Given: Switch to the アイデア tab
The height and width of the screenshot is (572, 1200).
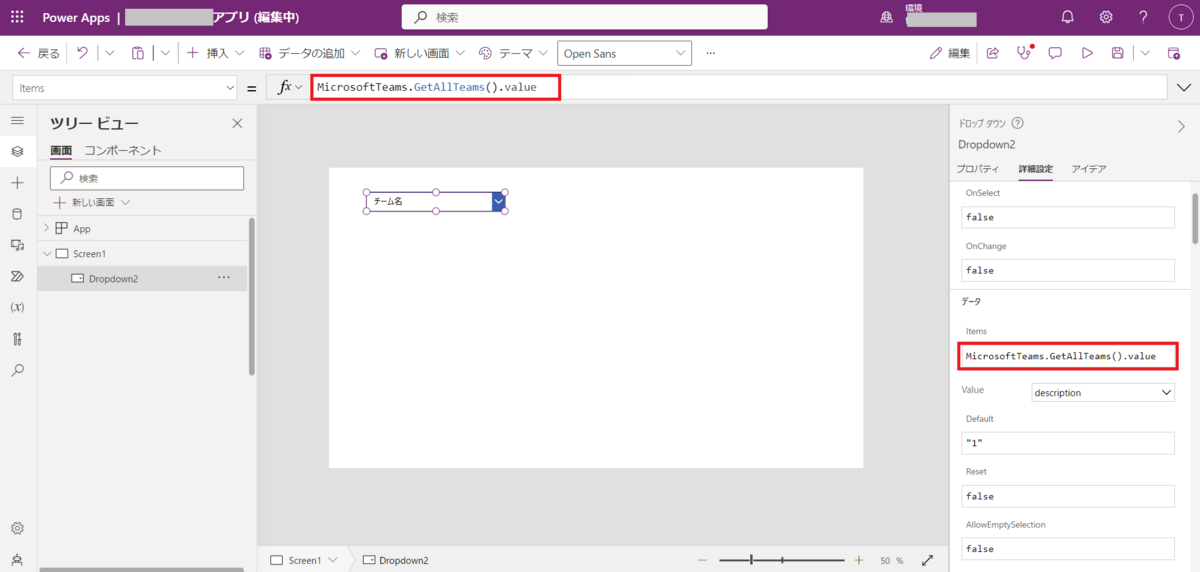Looking at the screenshot, I should pos(1089,169).
